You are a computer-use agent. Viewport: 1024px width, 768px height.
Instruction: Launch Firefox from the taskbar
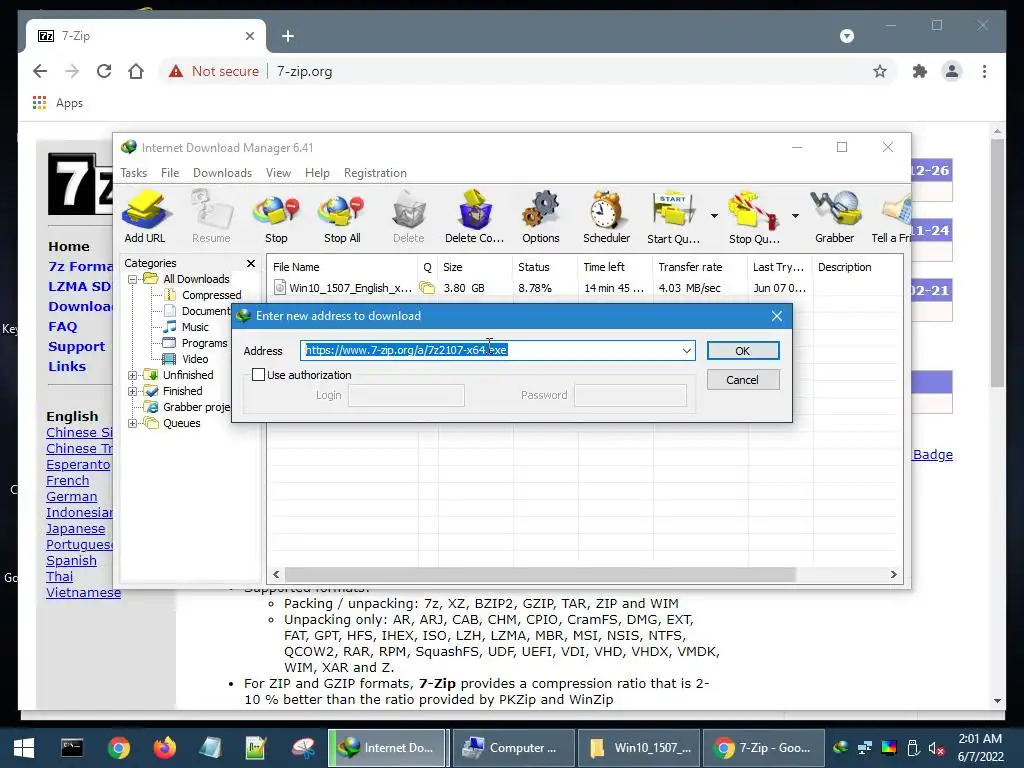(x=165, y=748)
